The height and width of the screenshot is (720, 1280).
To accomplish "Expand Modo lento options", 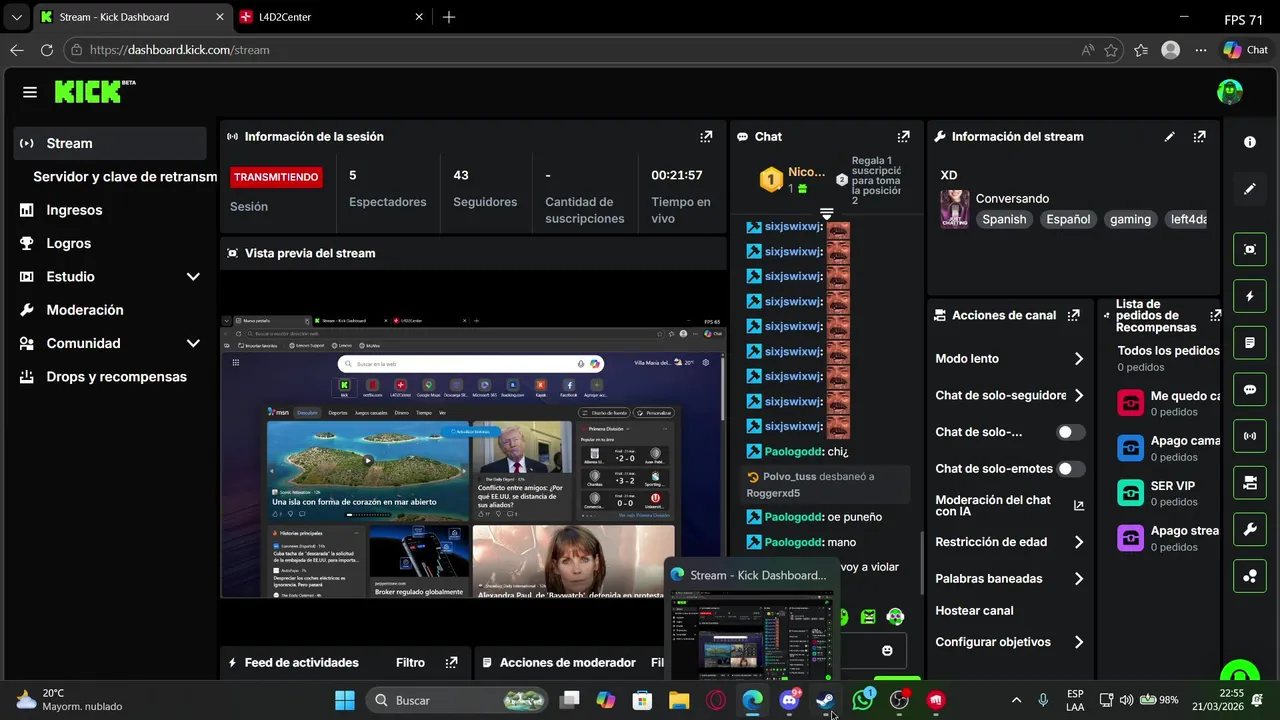I will click(x=1079, y=359).
